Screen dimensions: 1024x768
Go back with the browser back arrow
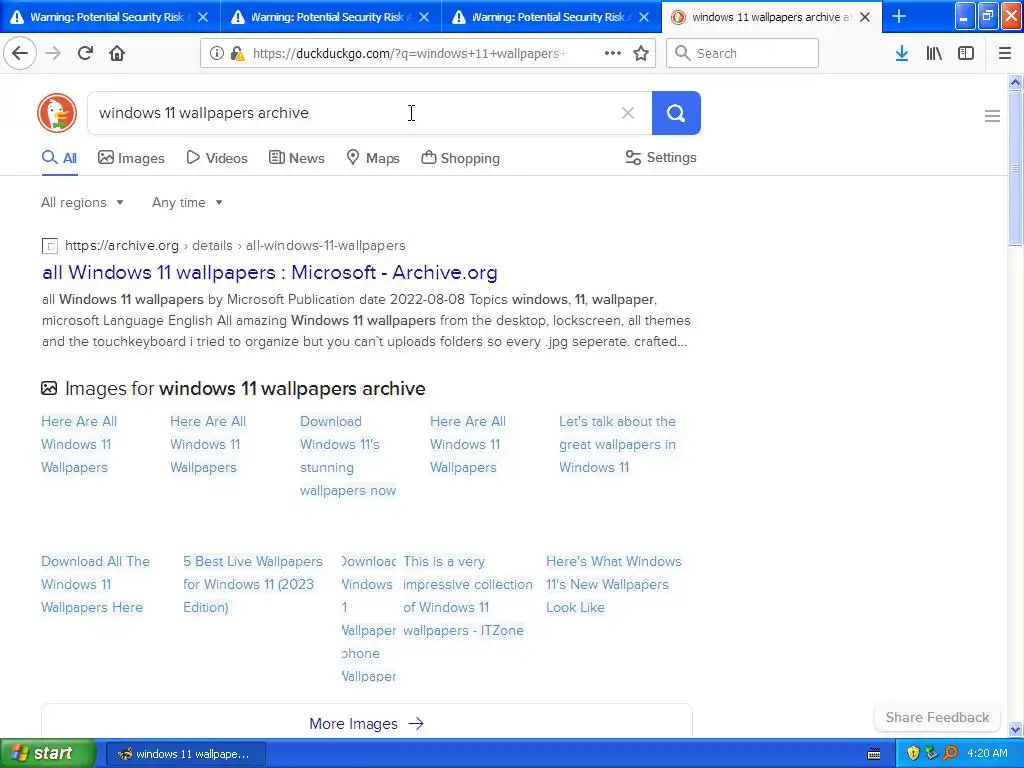pyautogui.click(x=20, y=53)
